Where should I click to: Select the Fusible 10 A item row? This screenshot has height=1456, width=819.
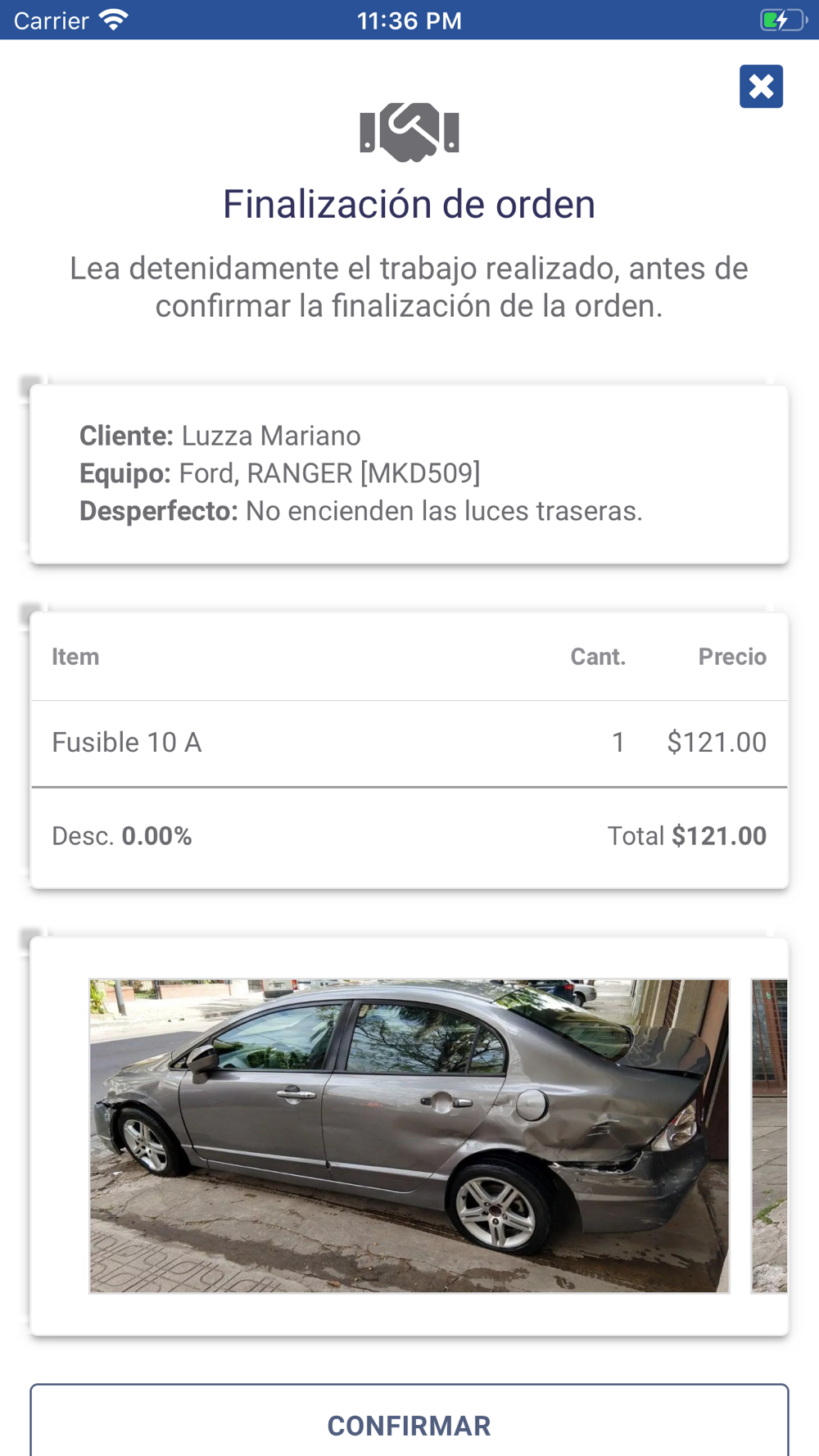point(409,743)
